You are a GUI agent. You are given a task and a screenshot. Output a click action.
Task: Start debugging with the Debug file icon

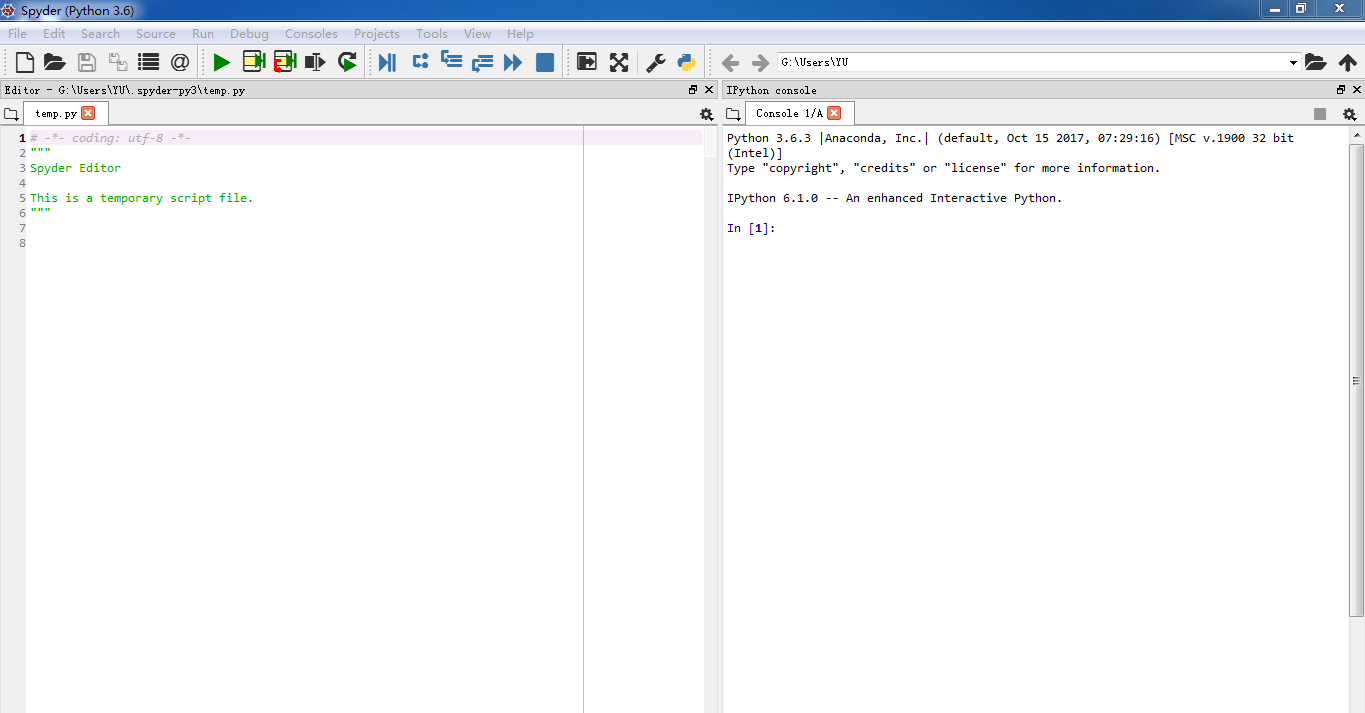pyautogui.click(x=387, y=63)
